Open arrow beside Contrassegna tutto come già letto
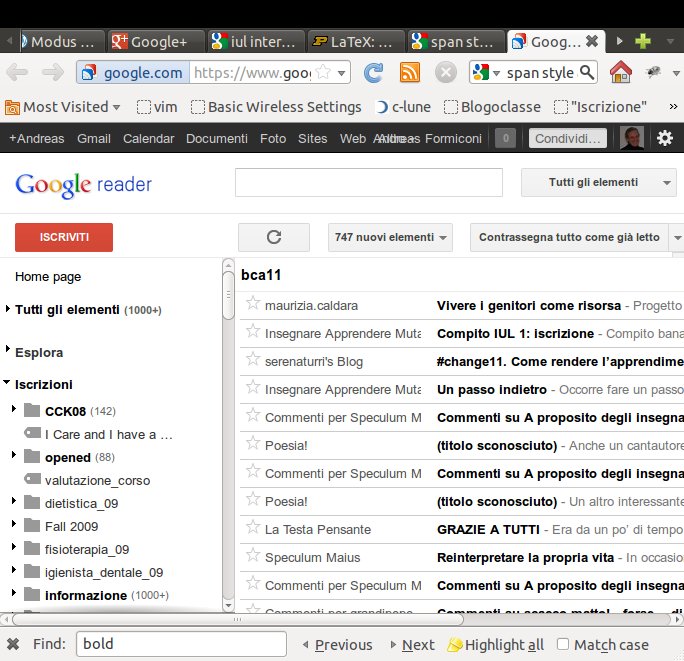Image resolution: width=684 pixels, height=661 pixels. coord(677,238)
